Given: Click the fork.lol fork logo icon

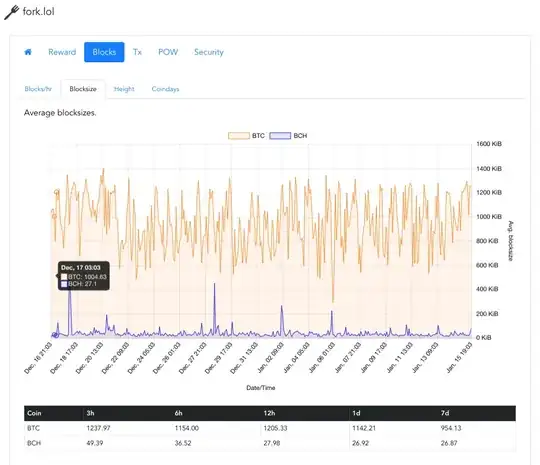Looking at the screenshot, I should [x=11, y=12].
